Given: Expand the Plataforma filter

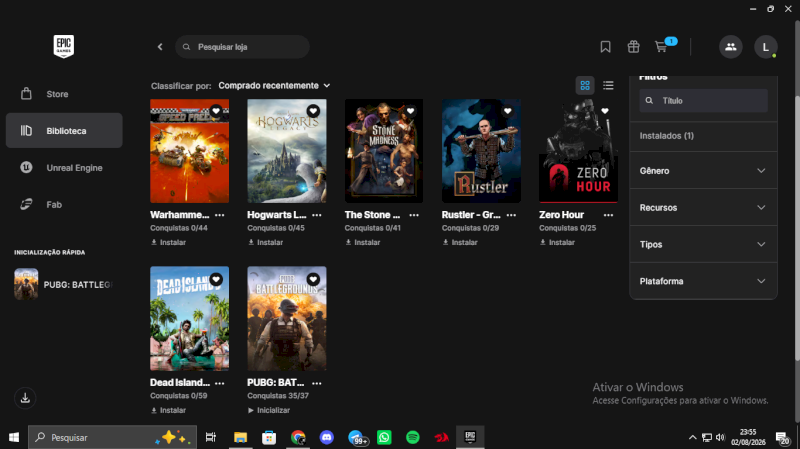Looking at the screenshot, I should pos(704,281).
